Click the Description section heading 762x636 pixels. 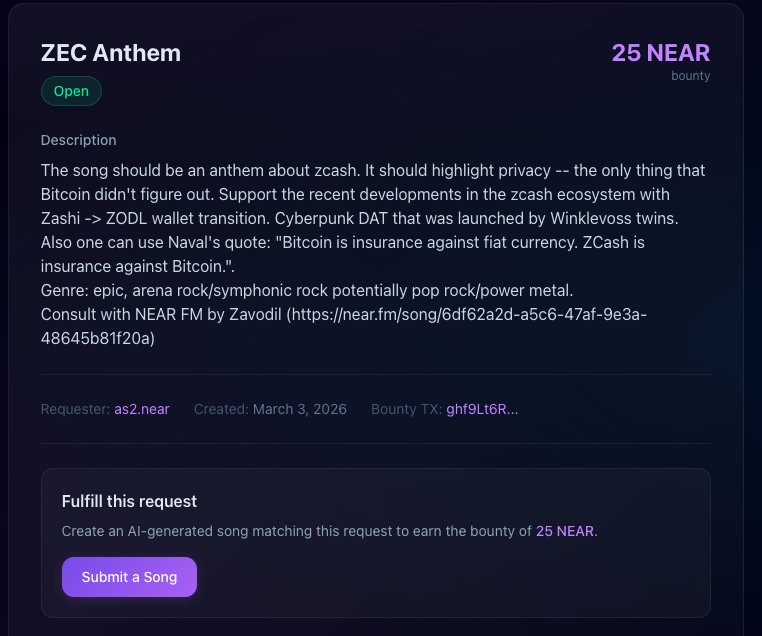pyautogui.click(x=78, y=140)
